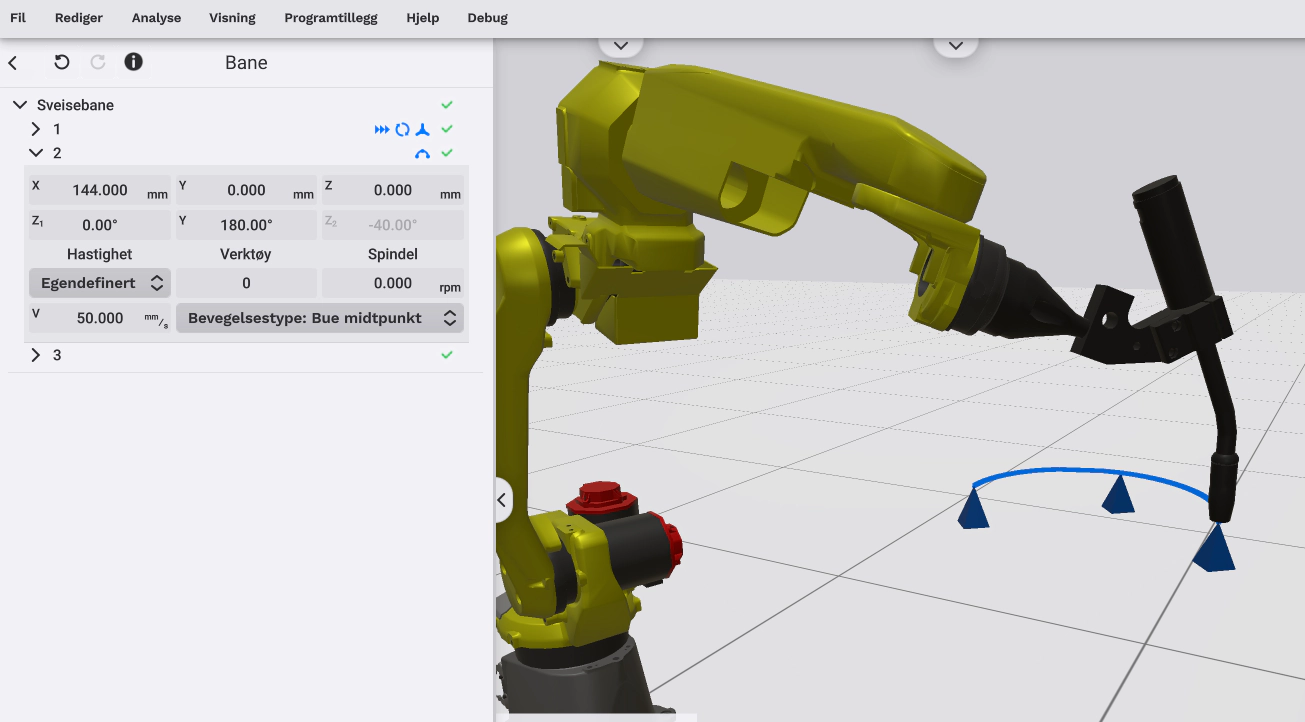Open the Bevegelsestype dropdown
Screen dimensions: 1305x722
coord(319,318)
